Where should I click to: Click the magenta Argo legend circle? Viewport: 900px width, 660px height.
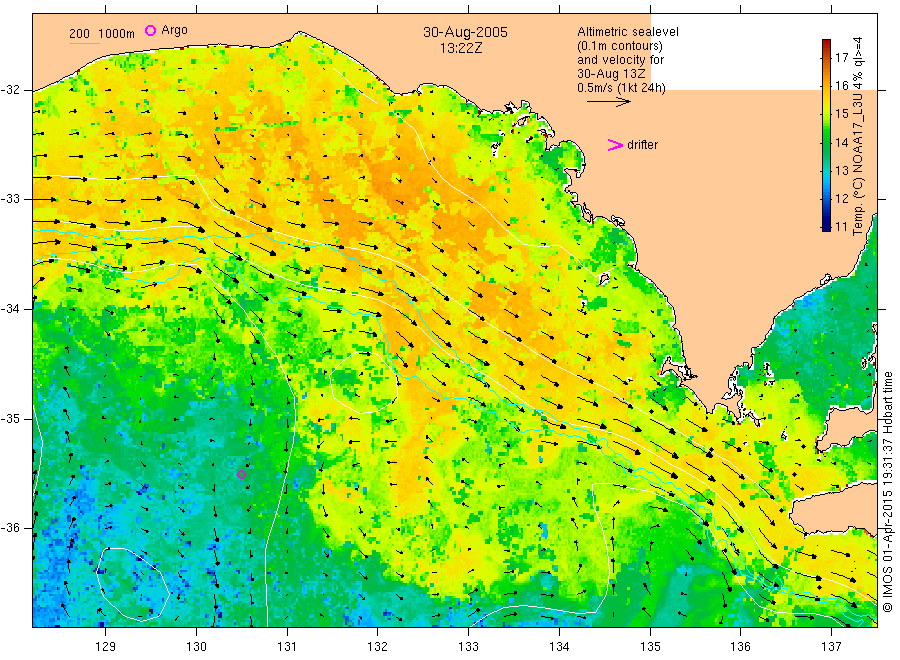point(150,30)
